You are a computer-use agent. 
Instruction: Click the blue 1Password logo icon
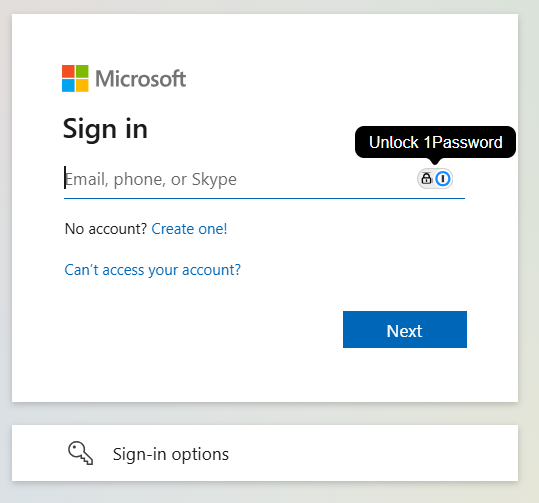pos(443,178)
